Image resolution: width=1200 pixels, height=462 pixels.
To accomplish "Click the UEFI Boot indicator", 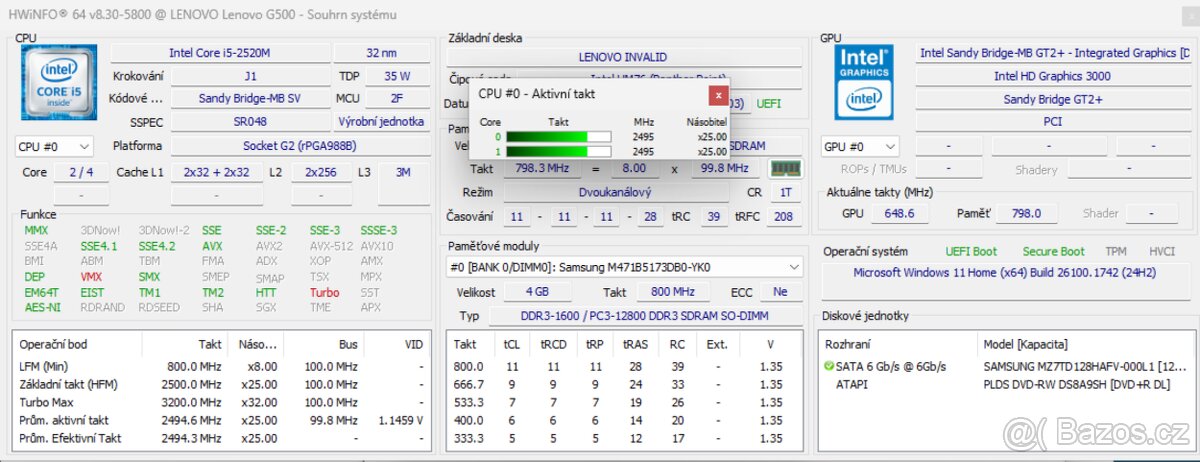I will [971, 252].
